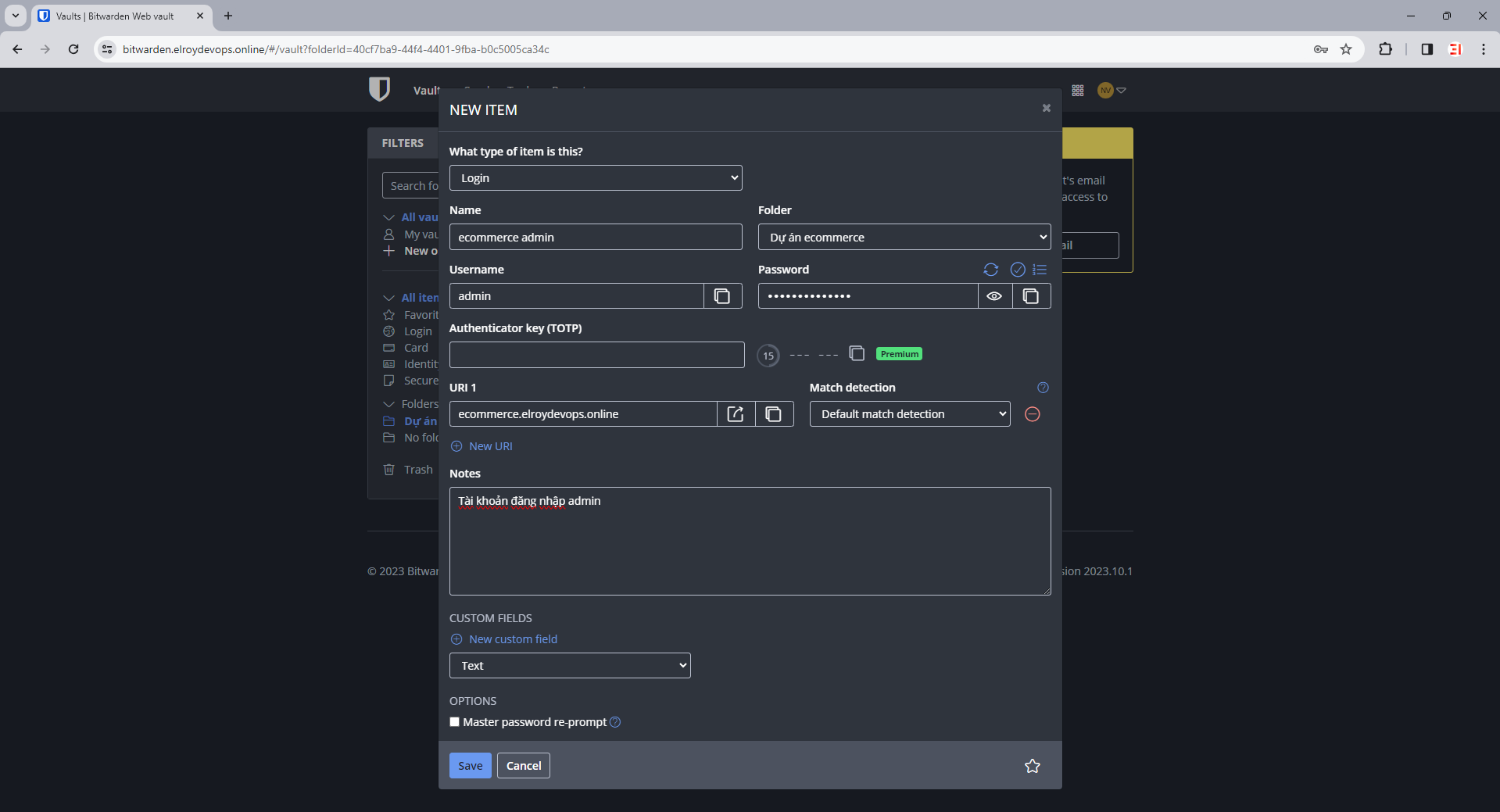Open the browser side panel icon
This screenshot has height=812, width=1500.
click(1427, 49)
